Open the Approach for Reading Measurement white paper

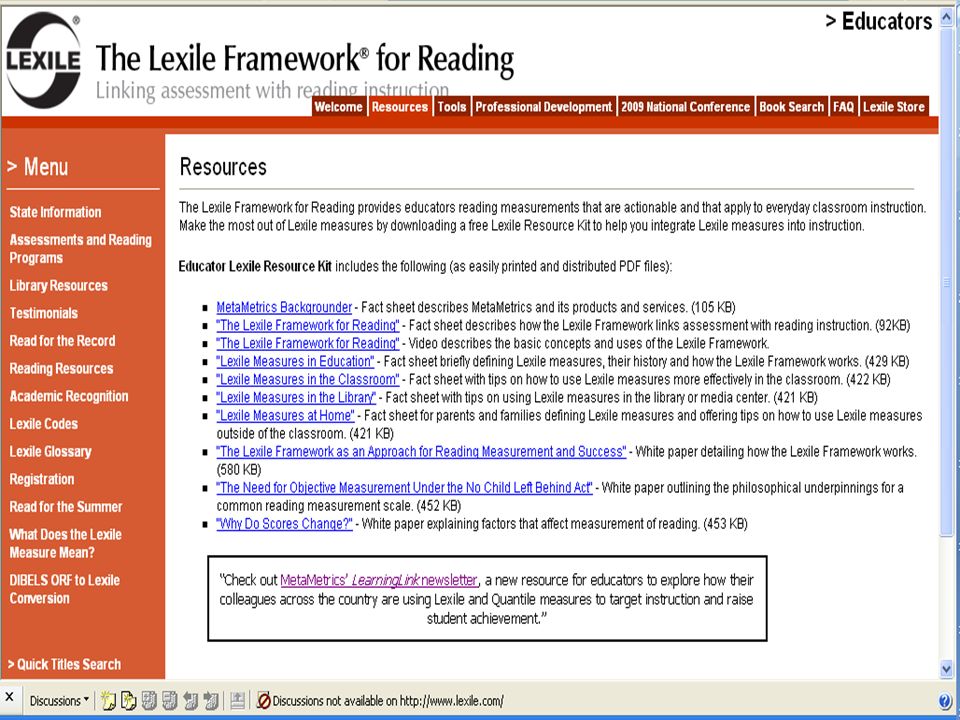click(x=421, y=452)
